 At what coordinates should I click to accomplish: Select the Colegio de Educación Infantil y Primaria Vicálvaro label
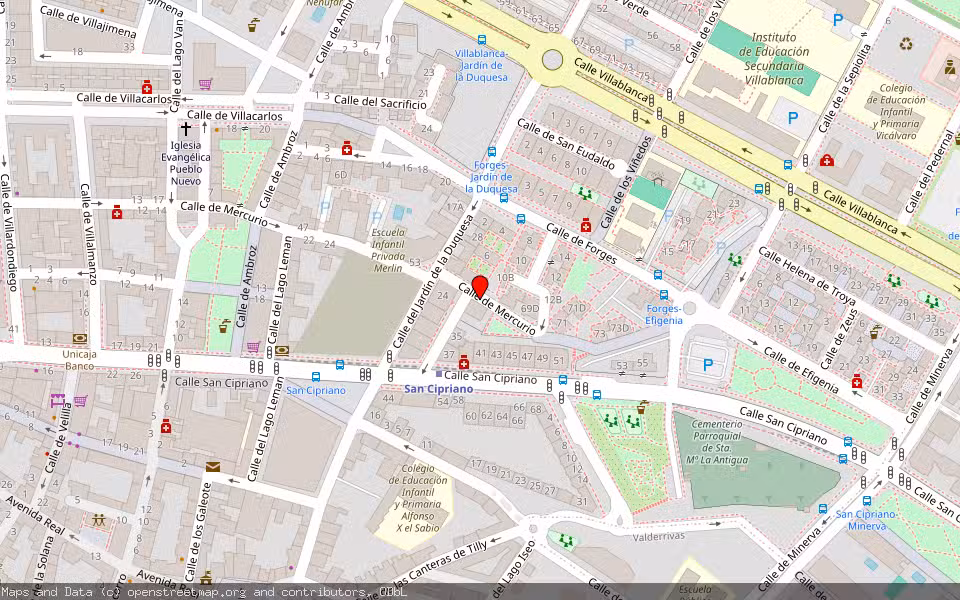point(896,111)
